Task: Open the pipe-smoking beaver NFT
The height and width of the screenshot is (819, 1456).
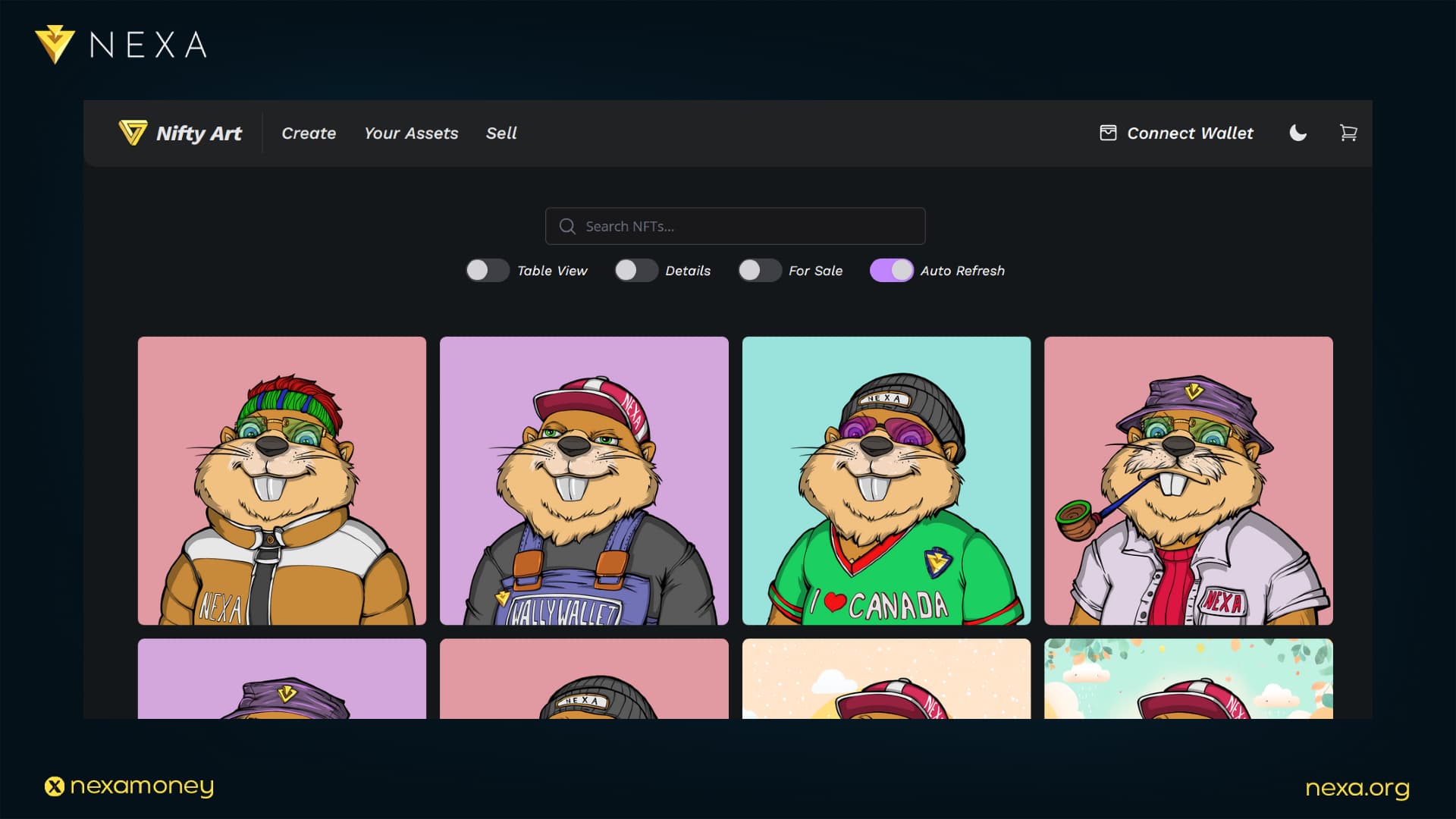Action: click(x=1188, y=481)
